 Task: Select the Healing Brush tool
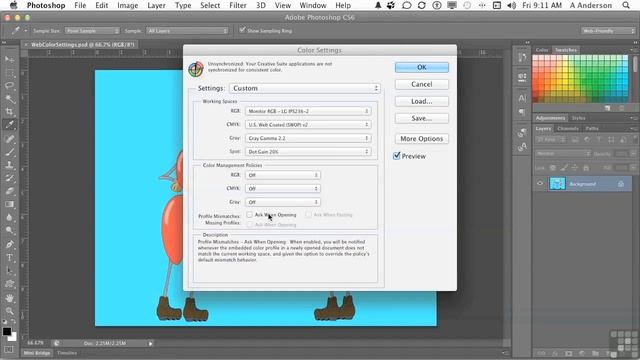click(x=9, y=139)
